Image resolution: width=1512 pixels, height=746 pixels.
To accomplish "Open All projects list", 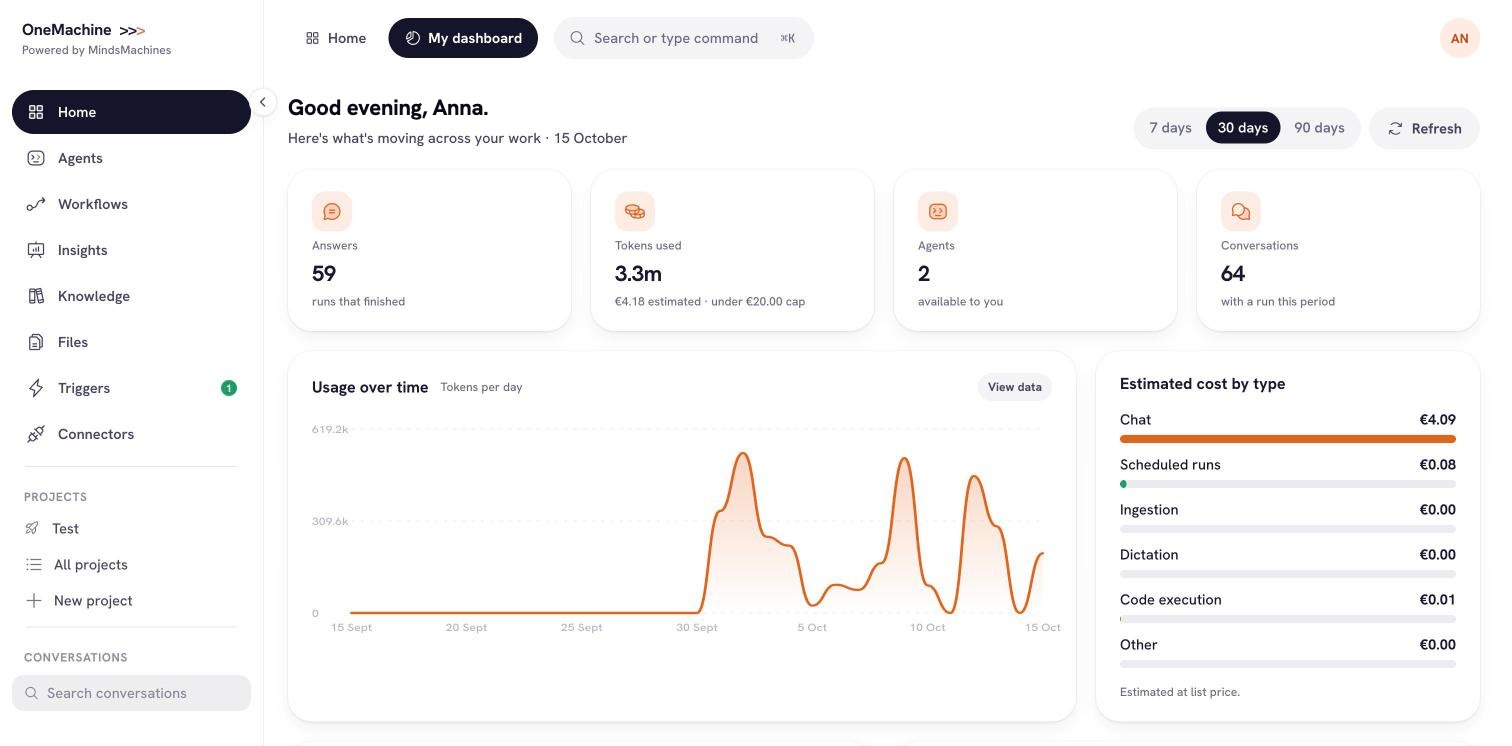I will [x=131, y=564].
